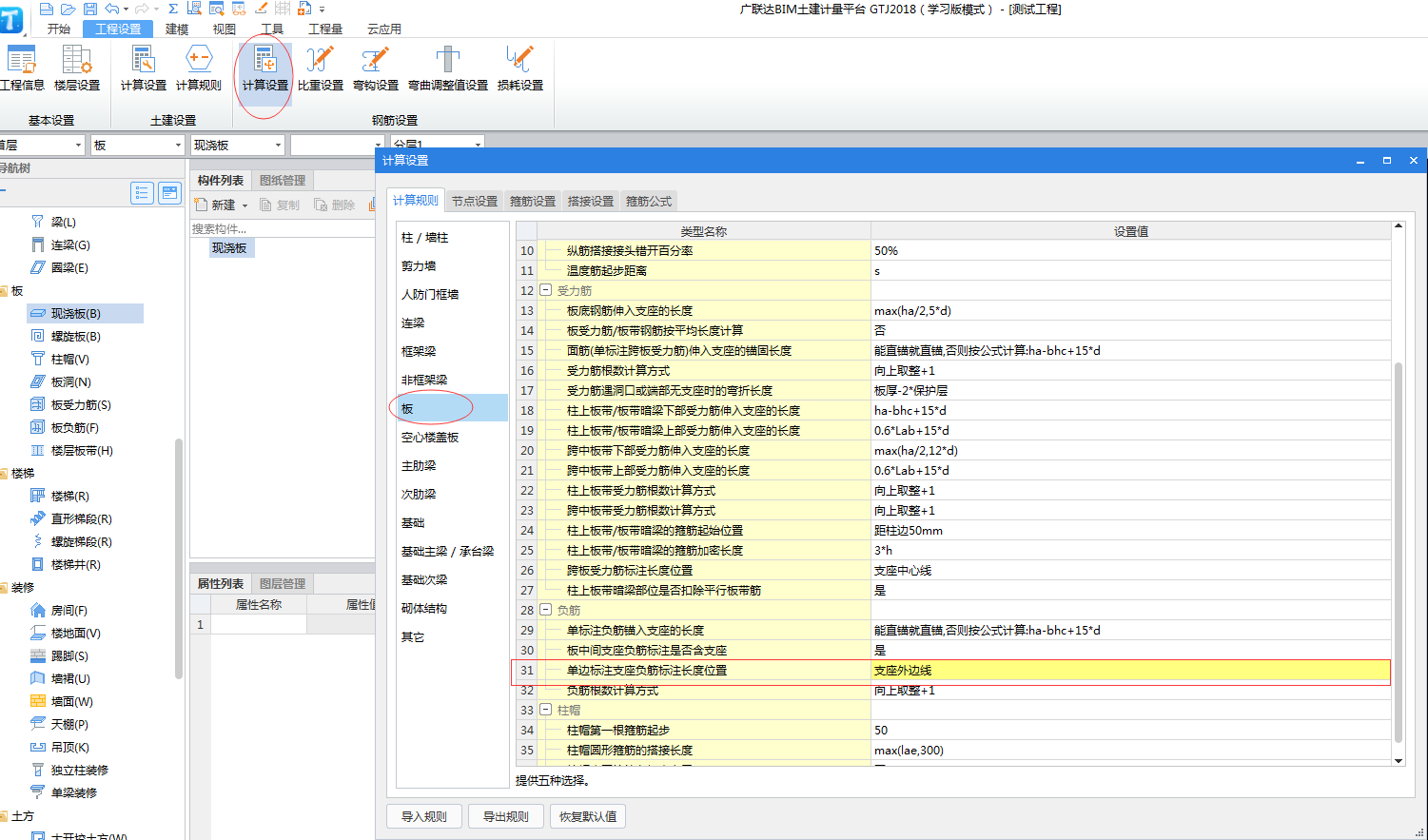Open 计算规则 ribbon icon
1428x840 pixels.
point(199,68)
